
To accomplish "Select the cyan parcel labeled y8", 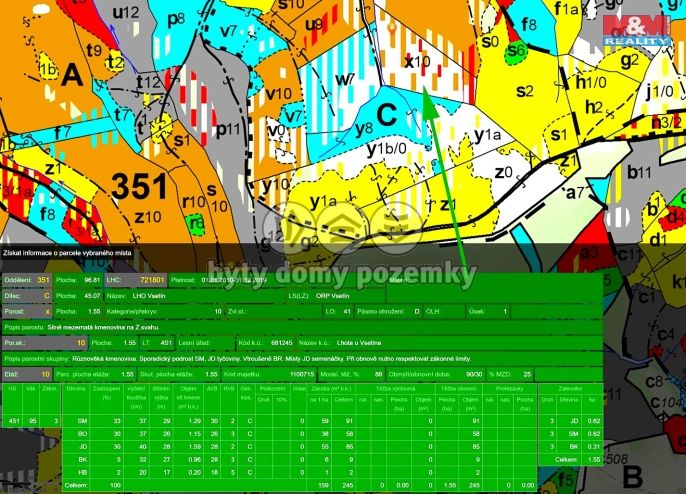I will point(363,128).
